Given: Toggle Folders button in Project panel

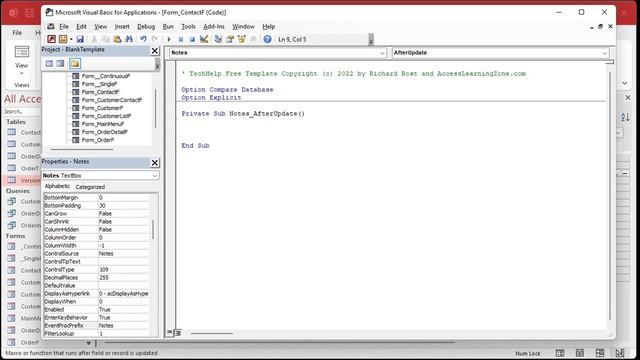Looking at the screenshot, I should click(x=75, y=64).
